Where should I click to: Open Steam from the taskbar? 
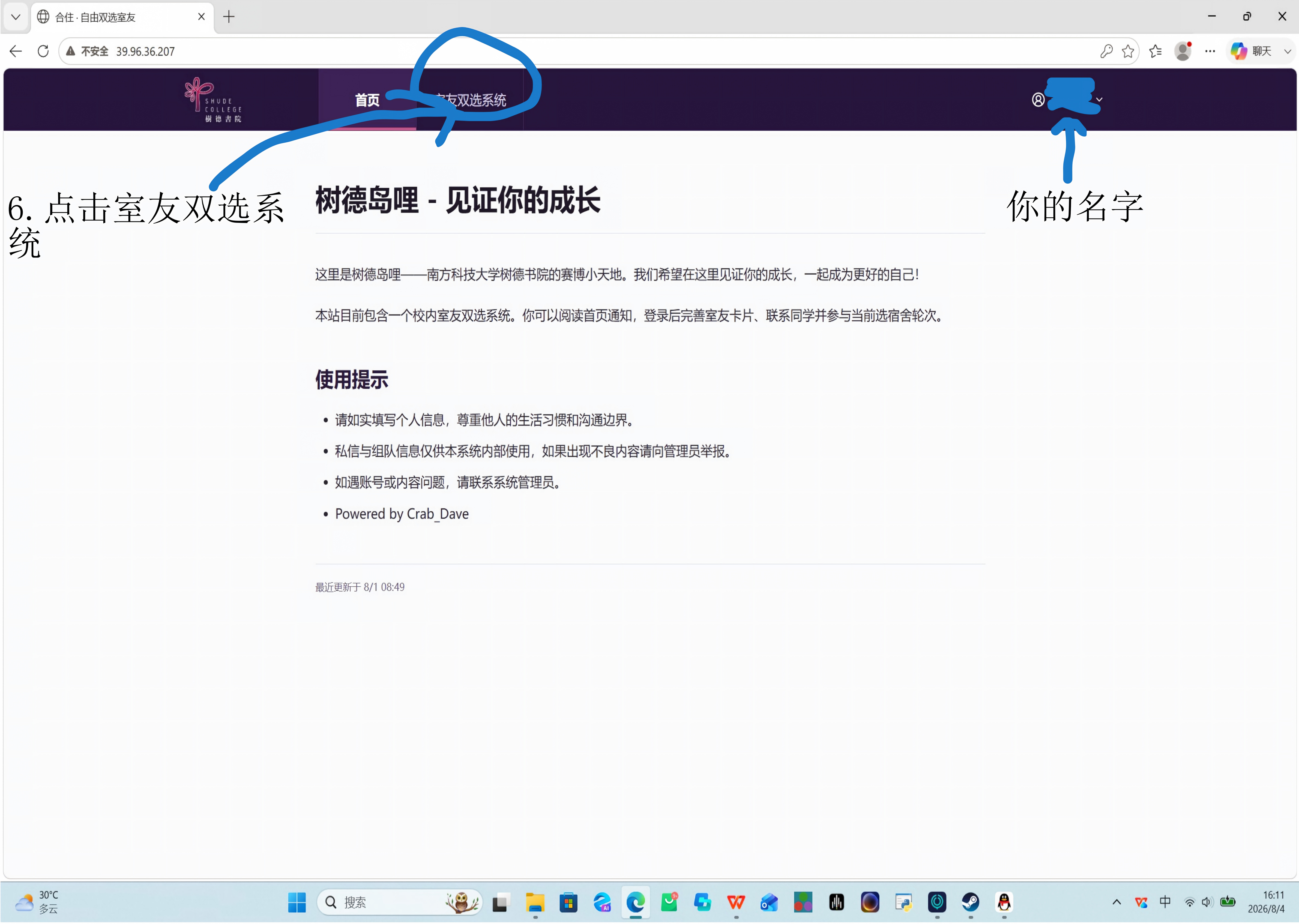971,902
